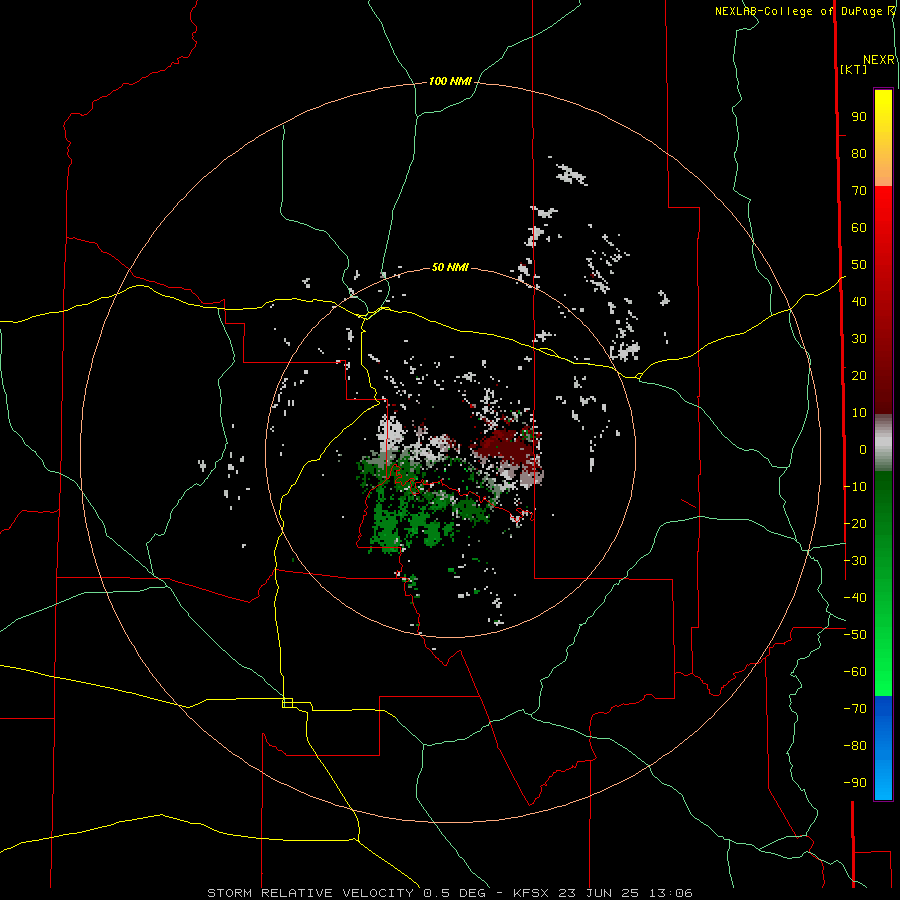Click the -20 knot scale value

[x=855, y=524]
